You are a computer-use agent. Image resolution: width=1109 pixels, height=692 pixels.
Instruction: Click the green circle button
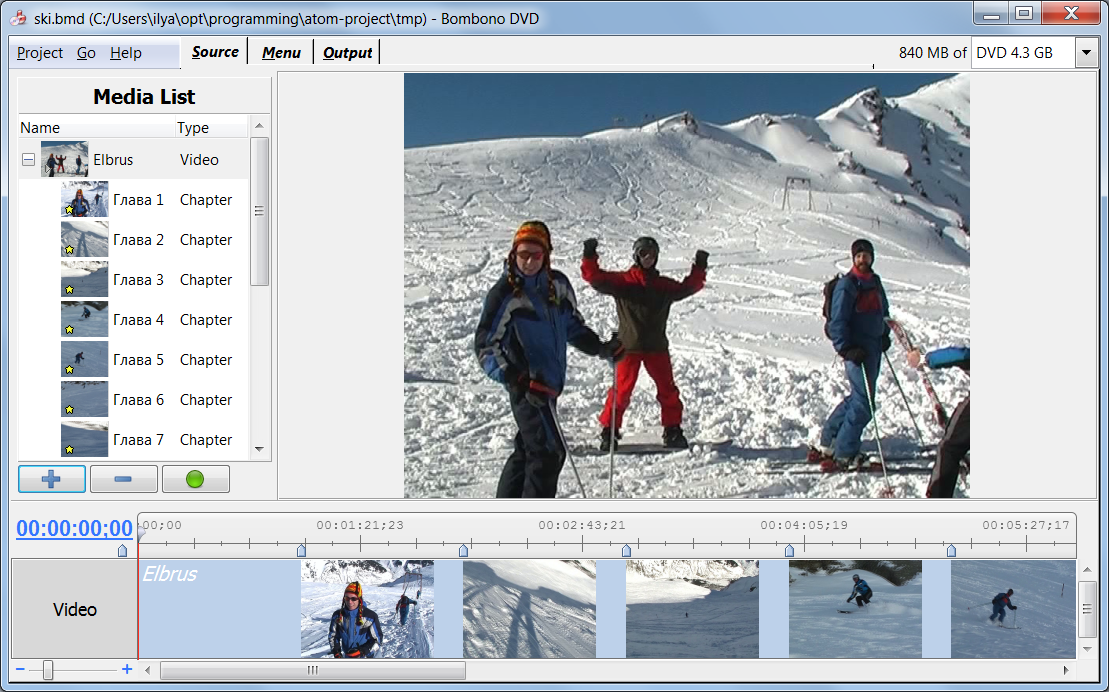tap(195, 479)
